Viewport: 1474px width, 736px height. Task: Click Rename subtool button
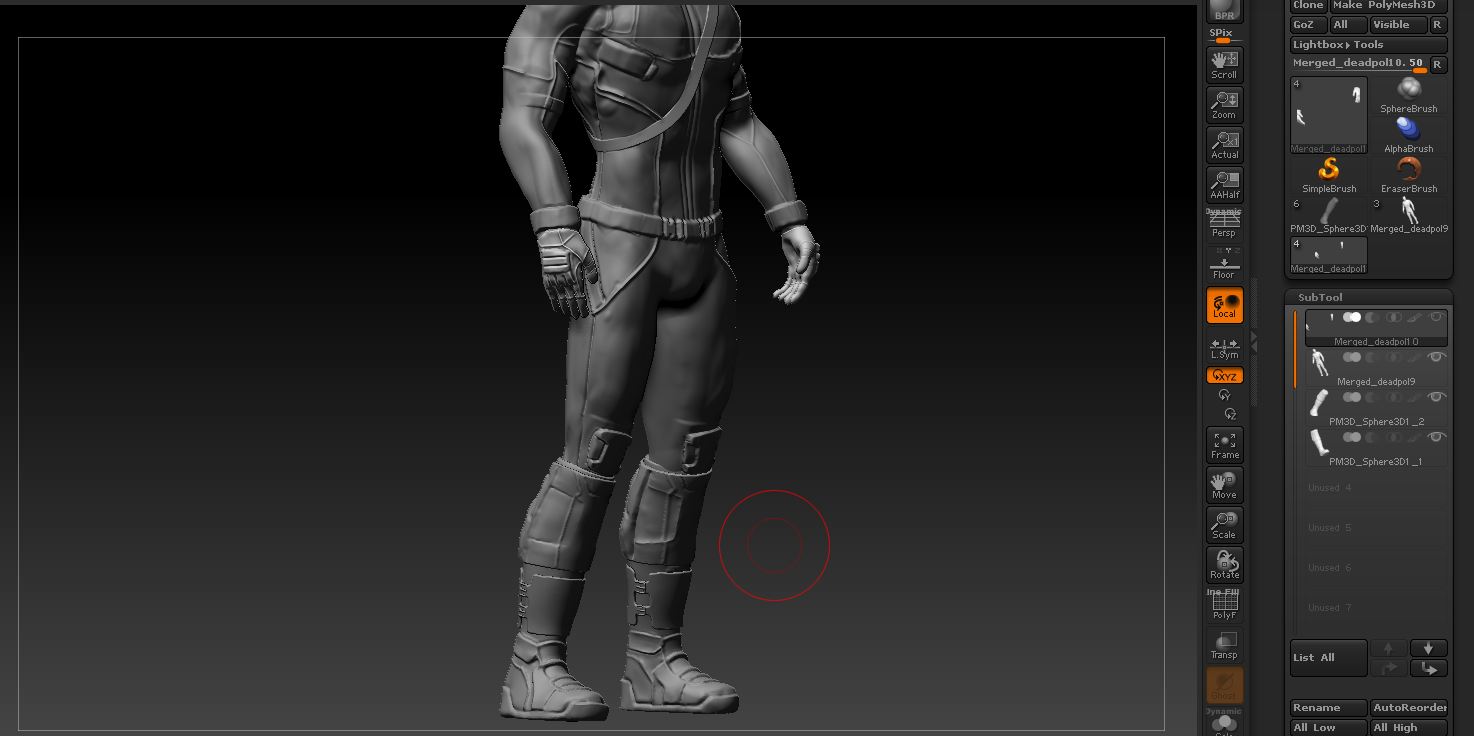[x=1328, y=708]
